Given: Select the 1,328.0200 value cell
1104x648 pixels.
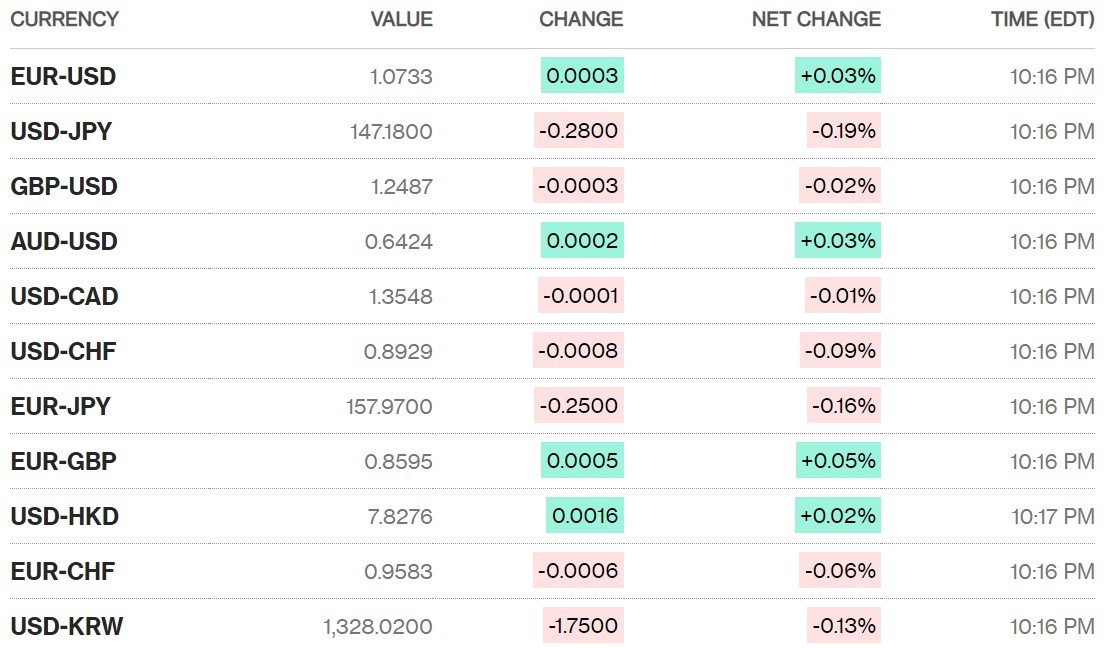Looking at the screenshot, I should [378, 626].
